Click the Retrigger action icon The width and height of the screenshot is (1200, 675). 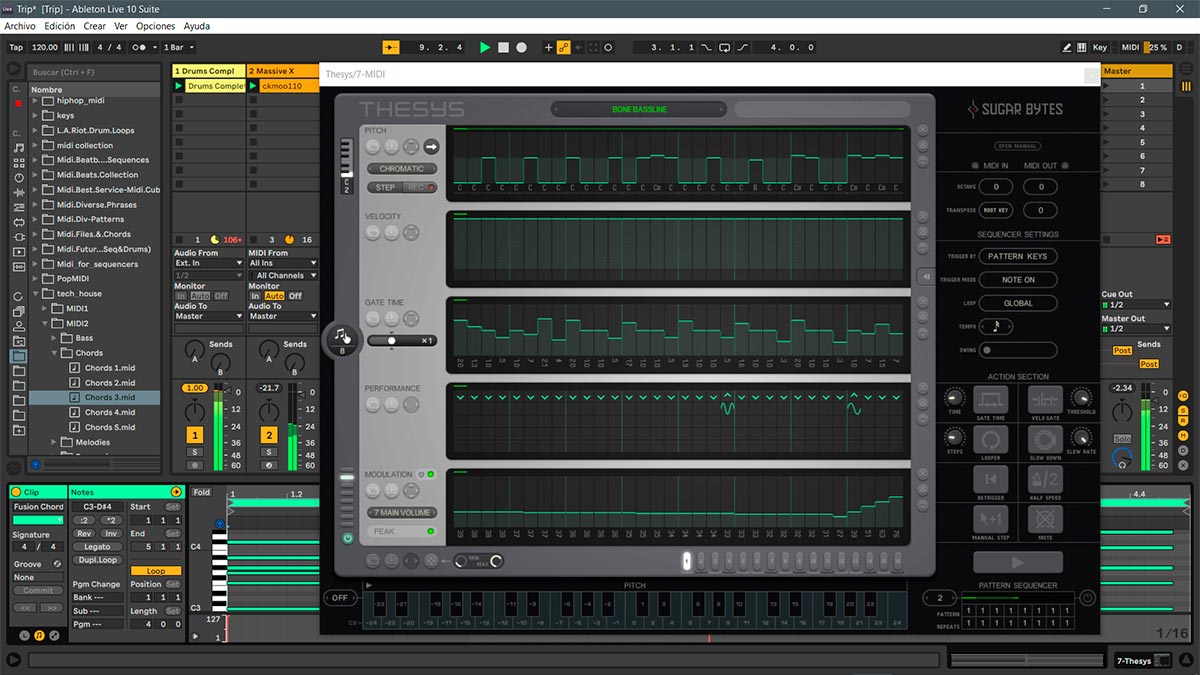click(991, 481)
